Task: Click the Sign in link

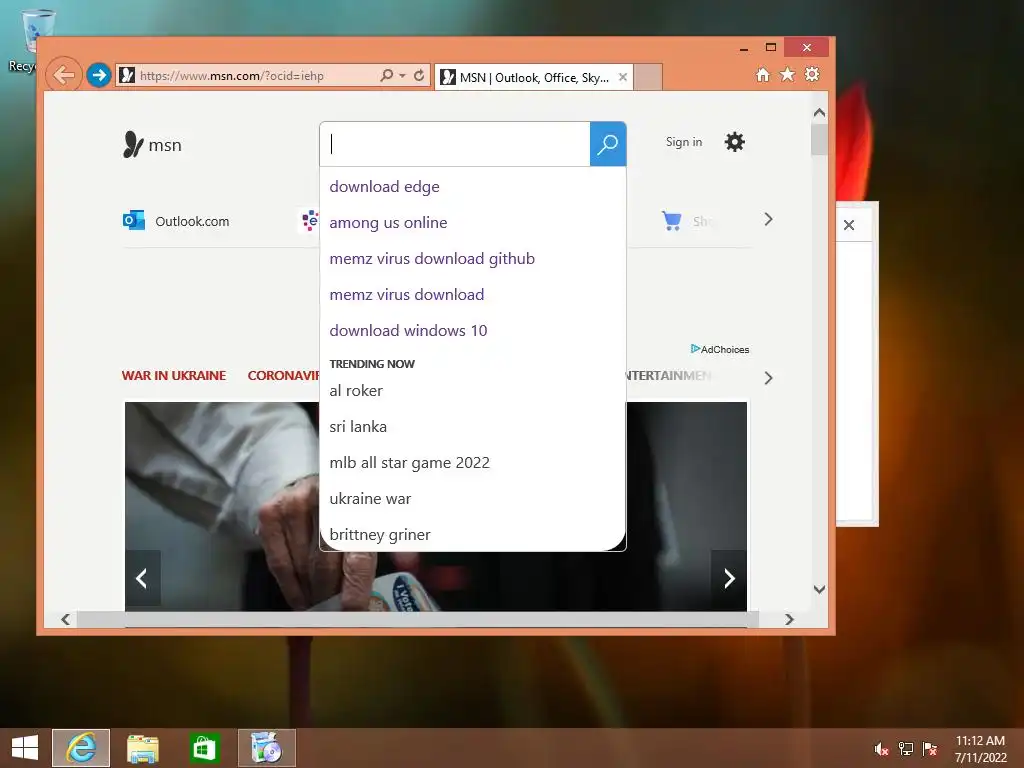Action: [x=684, y=142]
